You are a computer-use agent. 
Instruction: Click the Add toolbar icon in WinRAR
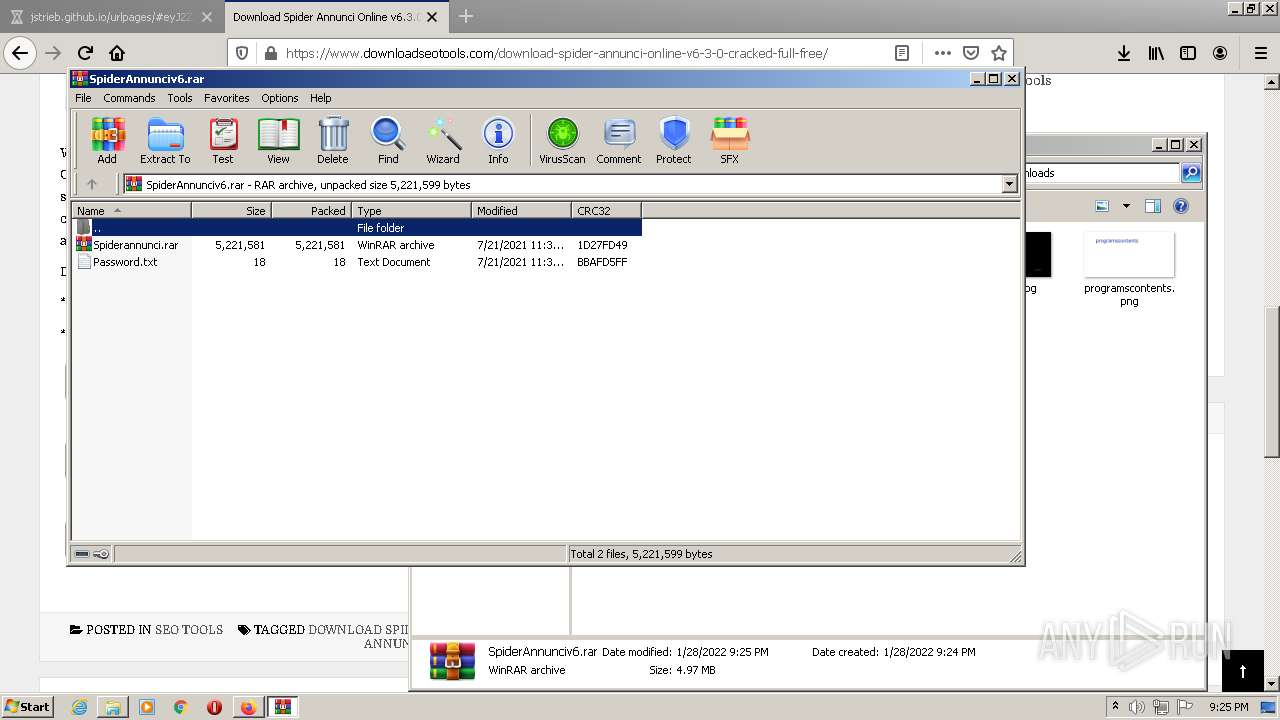pos(107,140)
